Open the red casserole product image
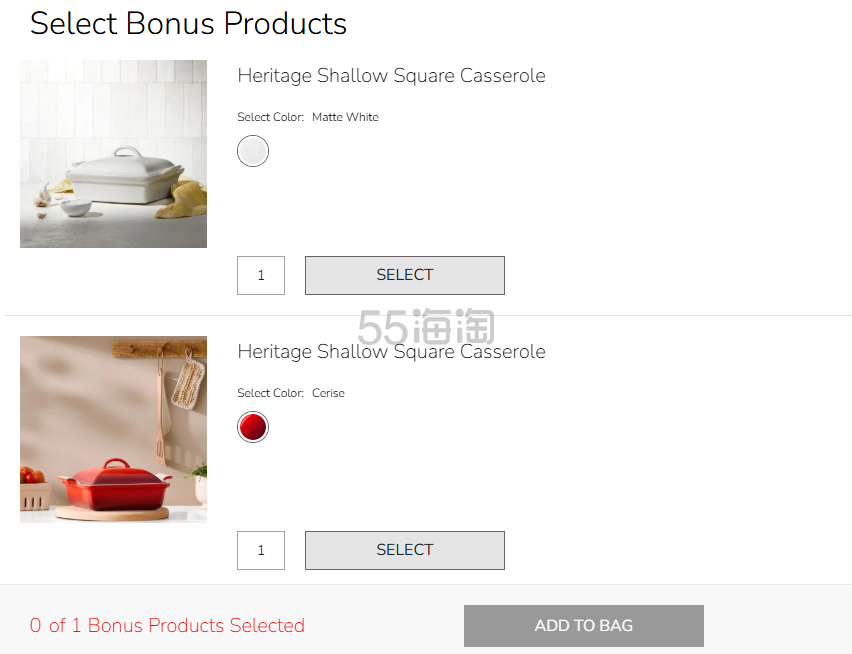The image size is (852, 654). pyautogui.click(x=113, y=429)
